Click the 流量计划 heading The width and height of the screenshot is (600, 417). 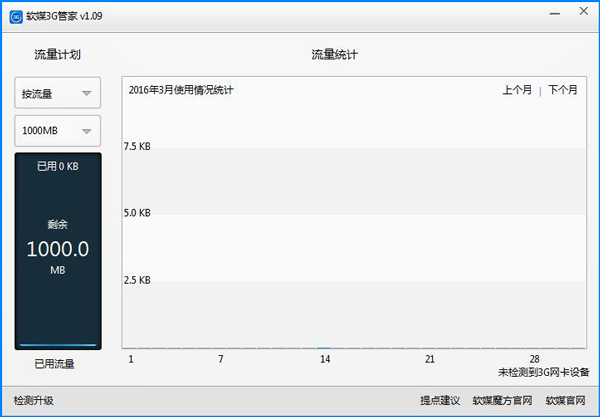click(57, 55)
